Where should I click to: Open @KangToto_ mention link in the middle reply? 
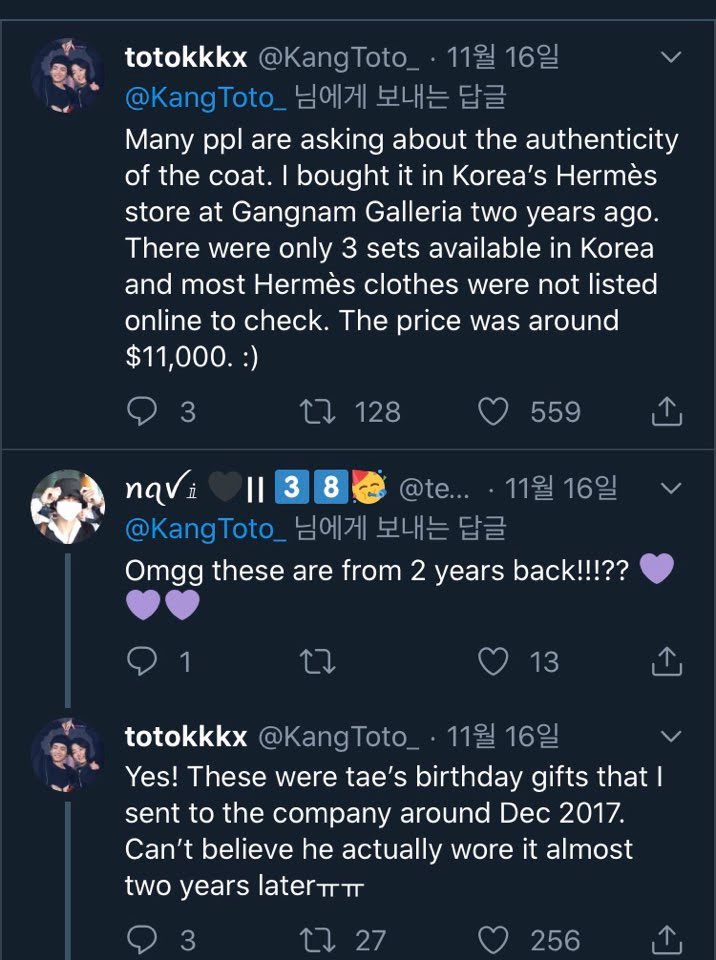tap(205, 527)
